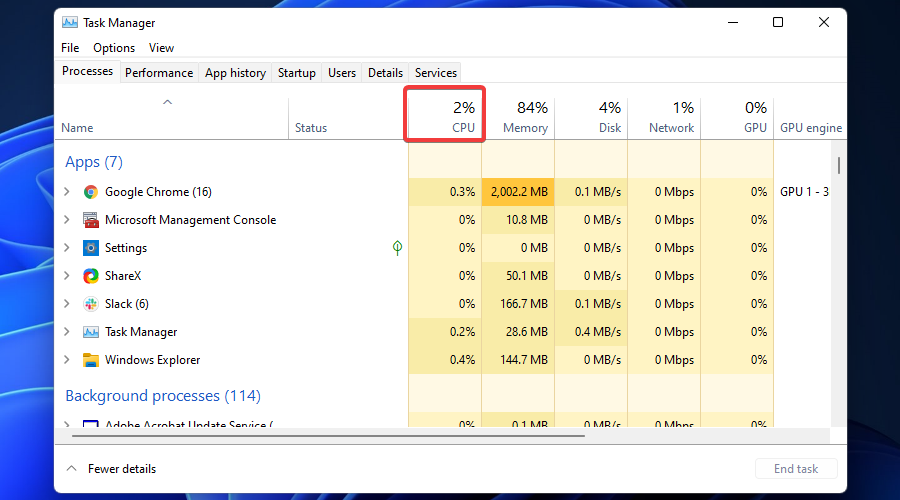Sort by the Network column header
This screenshot has height=500, width=900.
point(664,118)
